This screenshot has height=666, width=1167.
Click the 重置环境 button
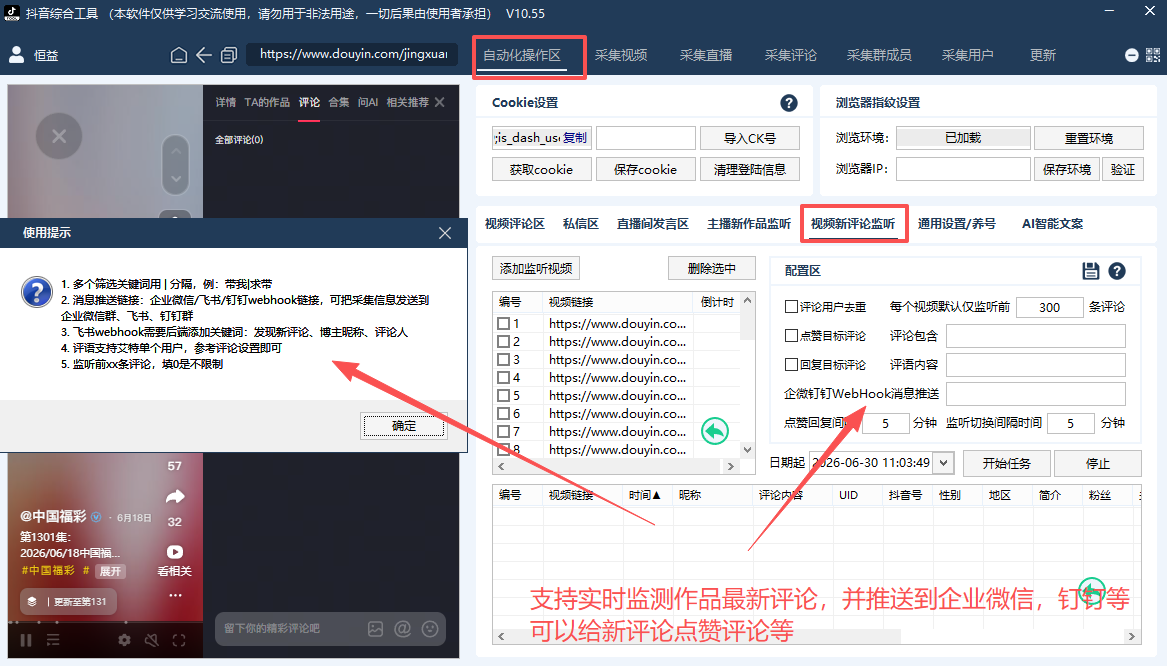coord(1089,138)
